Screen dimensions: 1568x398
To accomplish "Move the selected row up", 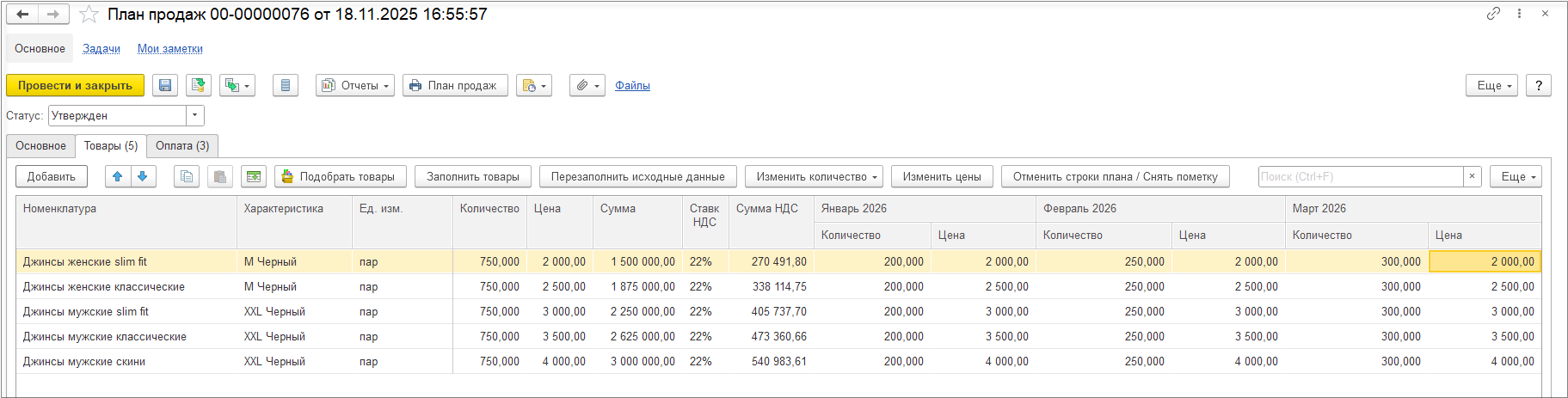I will tap(118, 177).
